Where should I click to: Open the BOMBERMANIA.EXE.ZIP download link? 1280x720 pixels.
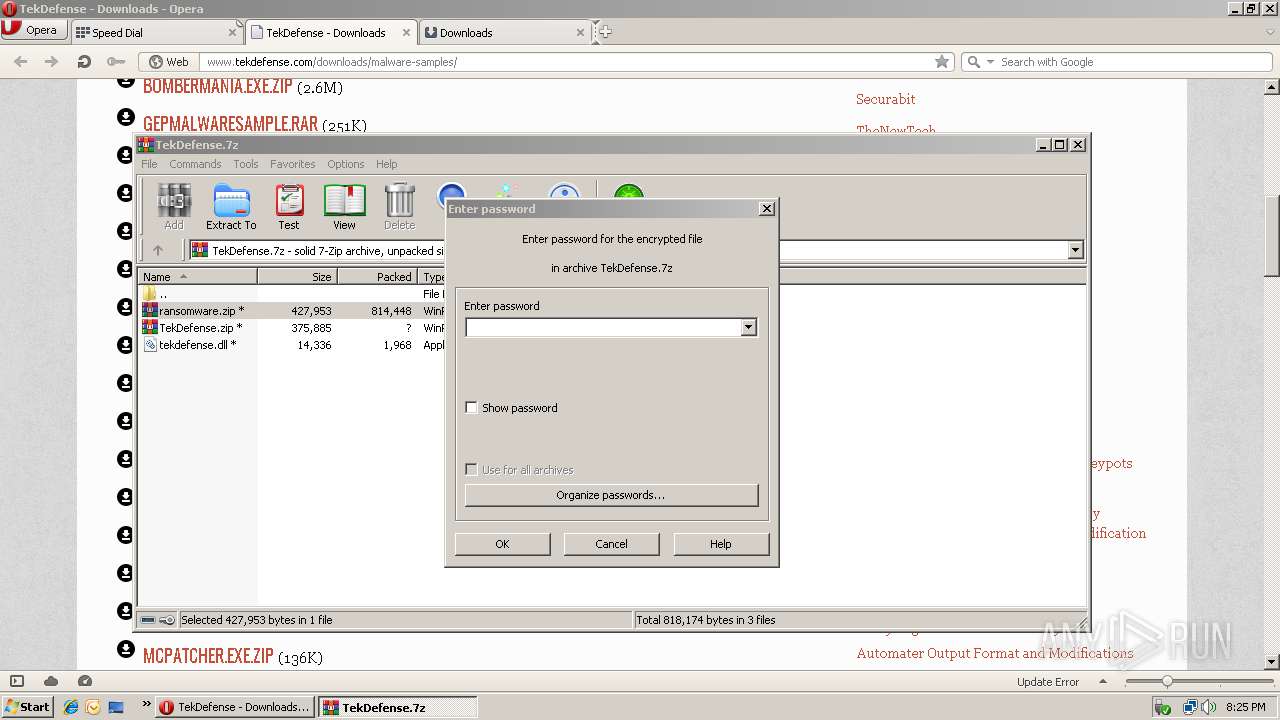(217, 87)
